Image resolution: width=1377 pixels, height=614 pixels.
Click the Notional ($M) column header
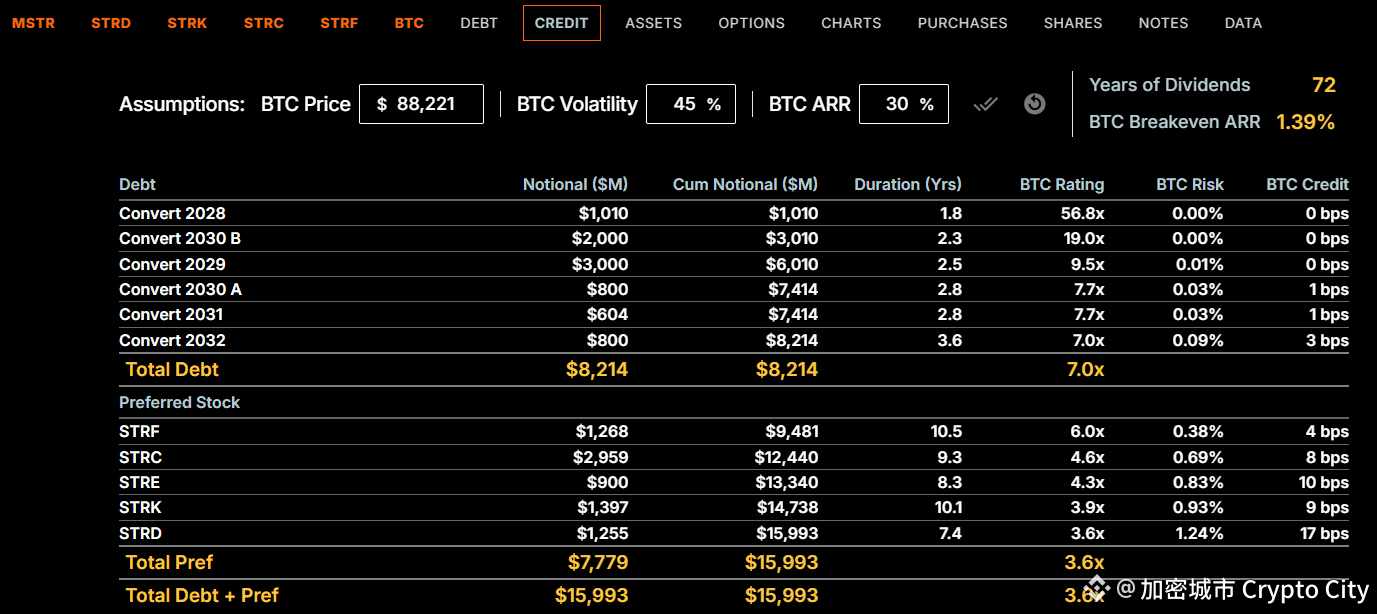[x=575, y=184]
